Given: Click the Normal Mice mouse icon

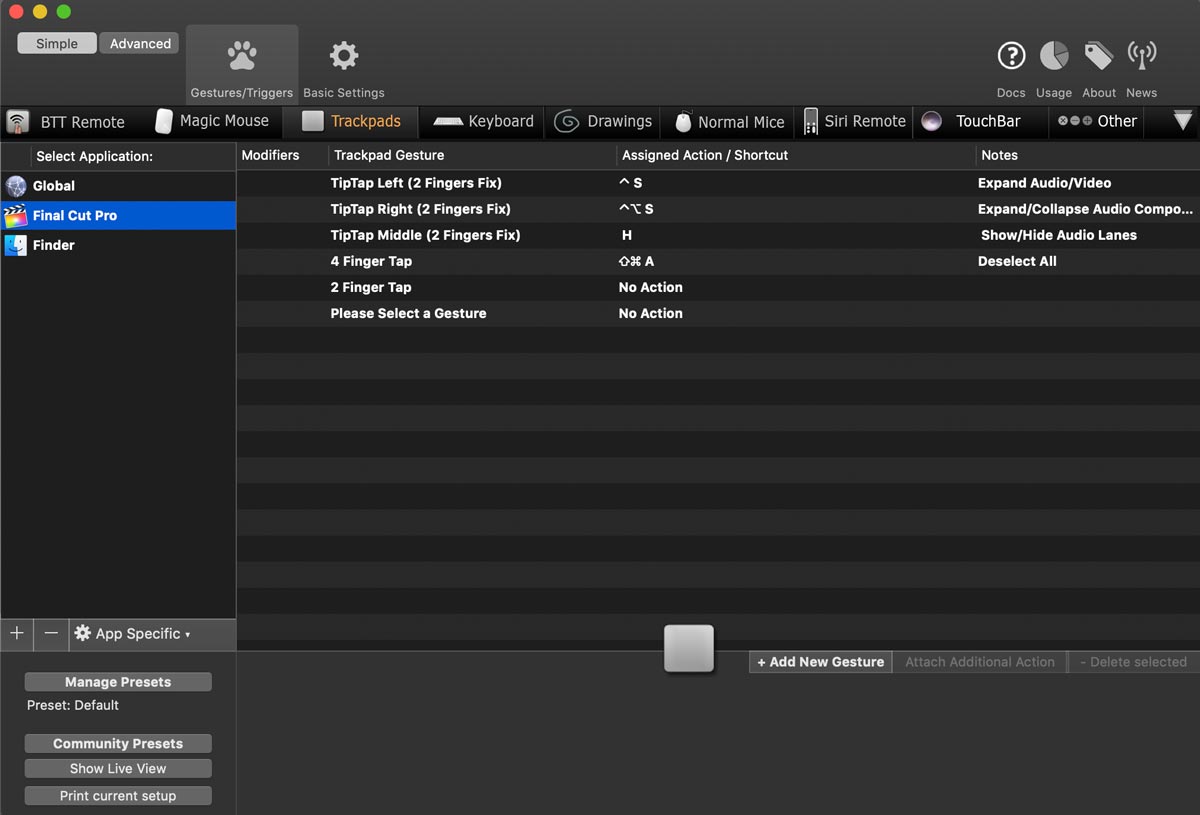Looking at the screenshot, I should coord(684,122).
